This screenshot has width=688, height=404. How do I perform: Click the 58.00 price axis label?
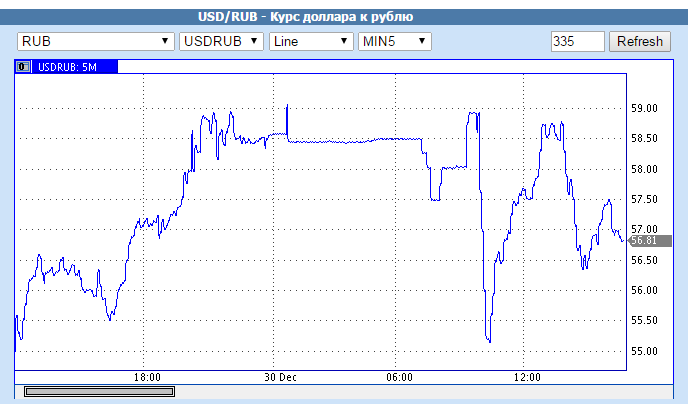[x=644, y=169]
